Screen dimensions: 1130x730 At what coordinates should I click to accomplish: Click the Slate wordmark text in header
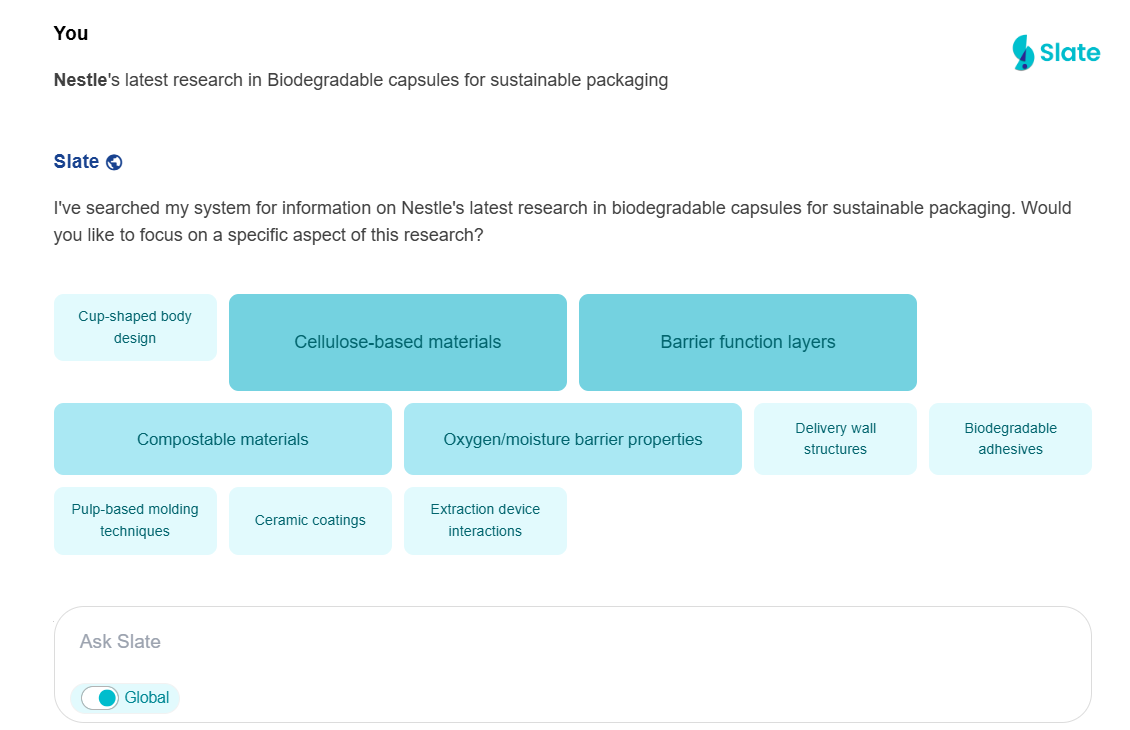[1069, 53]
